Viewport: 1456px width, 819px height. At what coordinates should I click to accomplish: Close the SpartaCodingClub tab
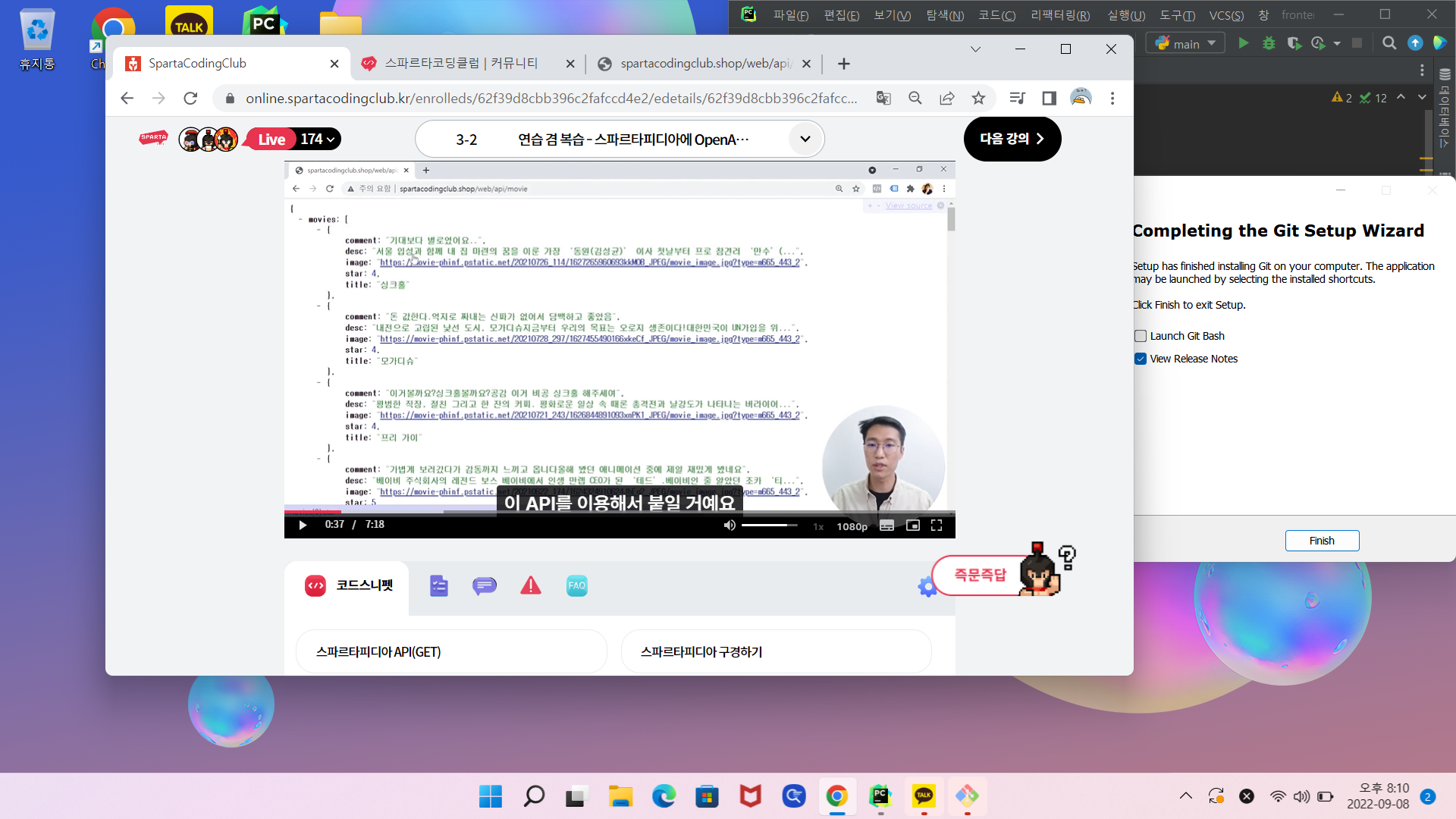tap(334, 64)
